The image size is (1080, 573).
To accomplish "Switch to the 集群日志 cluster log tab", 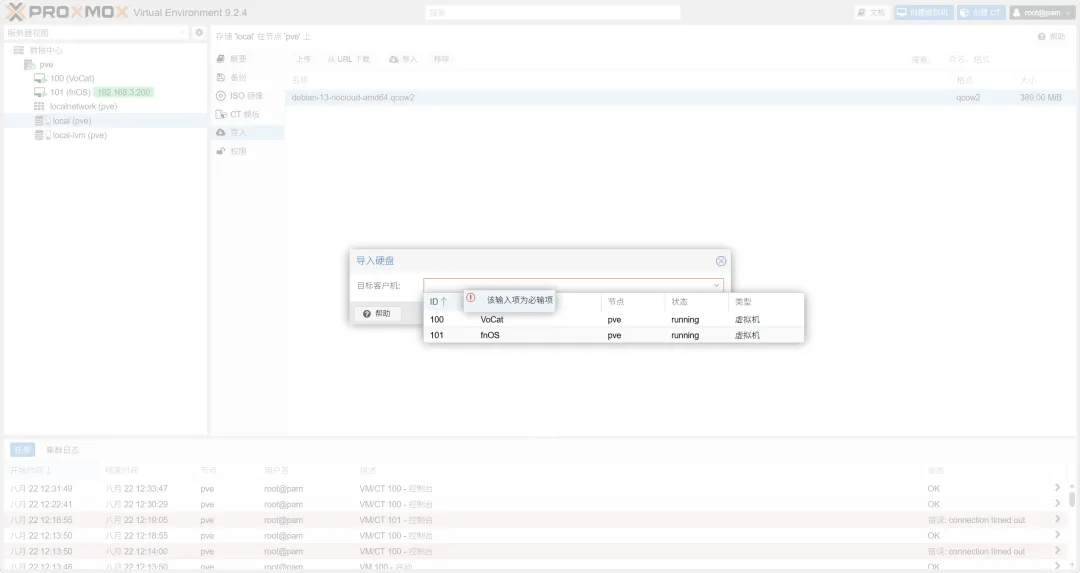I will click(63, 450).
